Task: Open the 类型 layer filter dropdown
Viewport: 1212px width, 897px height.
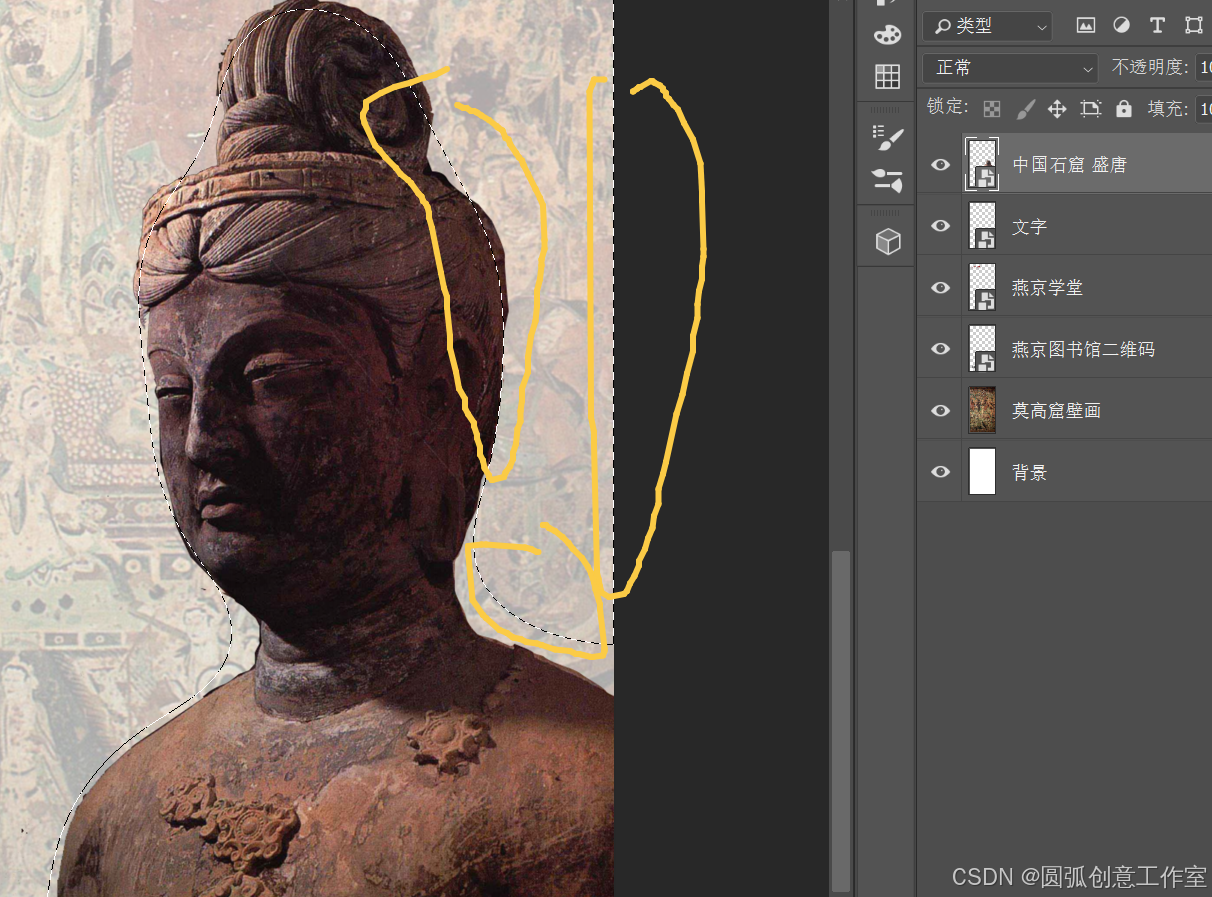Action: coord(987,26)
